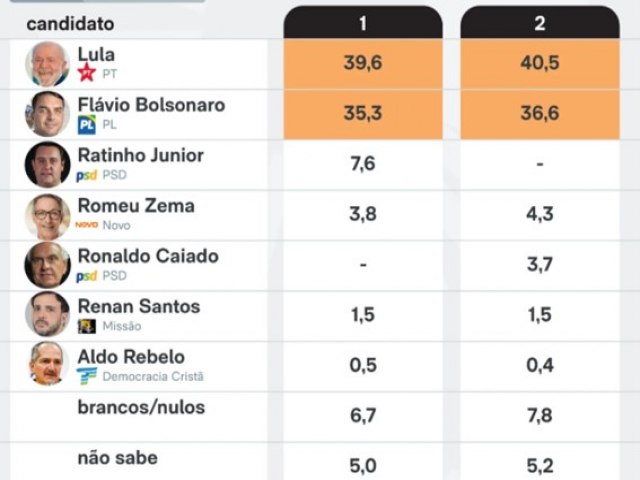Click the Novo party logo under Romeu Zema

(87, 225)
